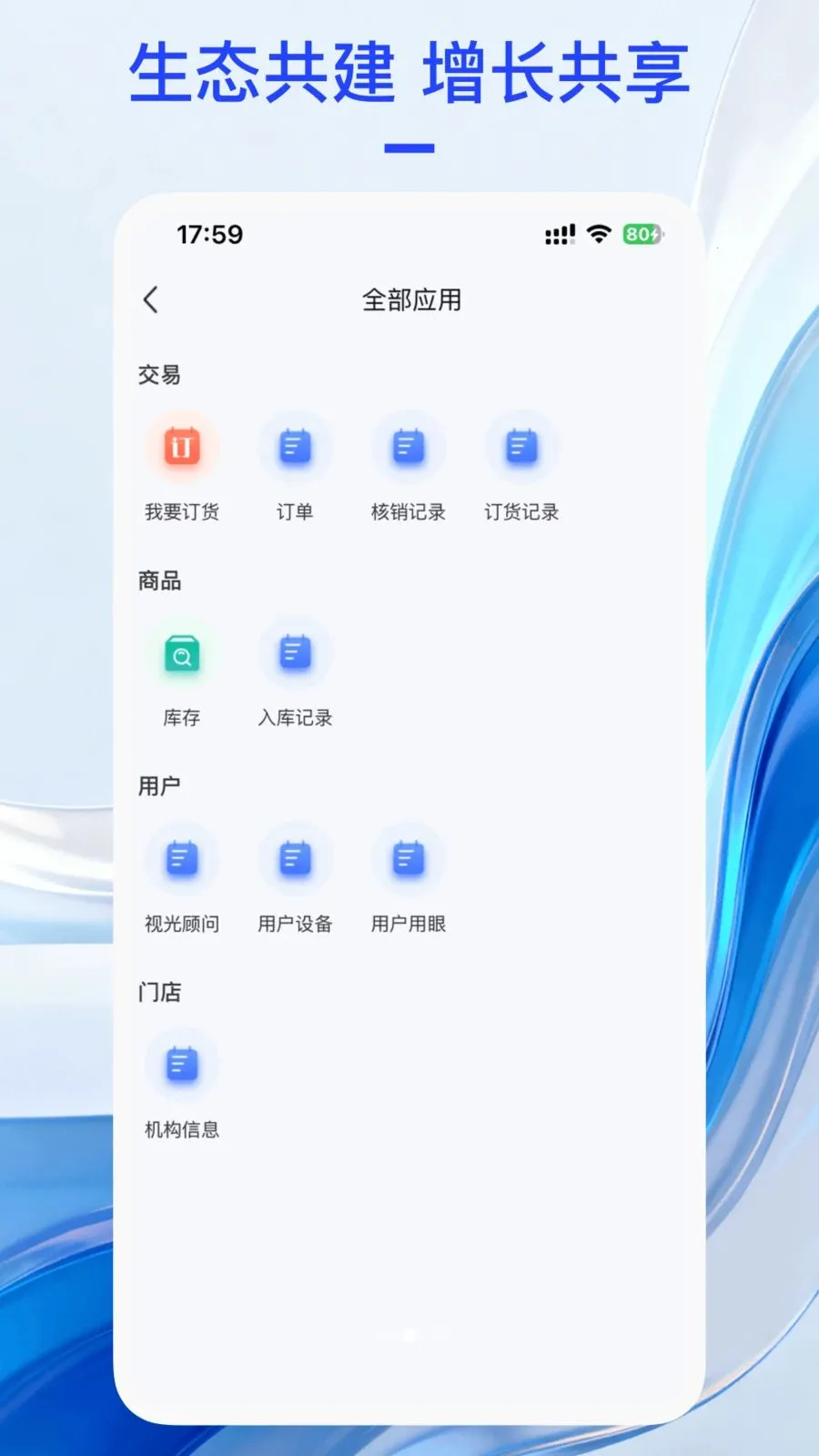This screenshot has width=819, height=1456.
Task: Click the 生态共建 增长共享 headline
Action: click(409, 73)
